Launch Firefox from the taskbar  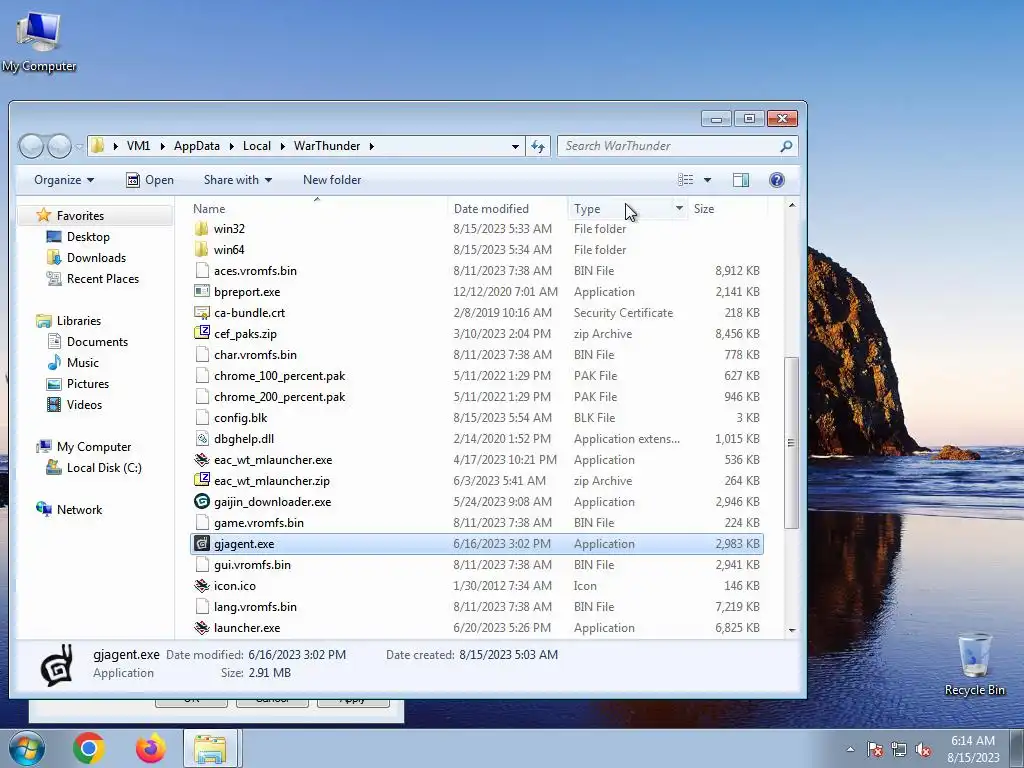click(x=150, y=748)
